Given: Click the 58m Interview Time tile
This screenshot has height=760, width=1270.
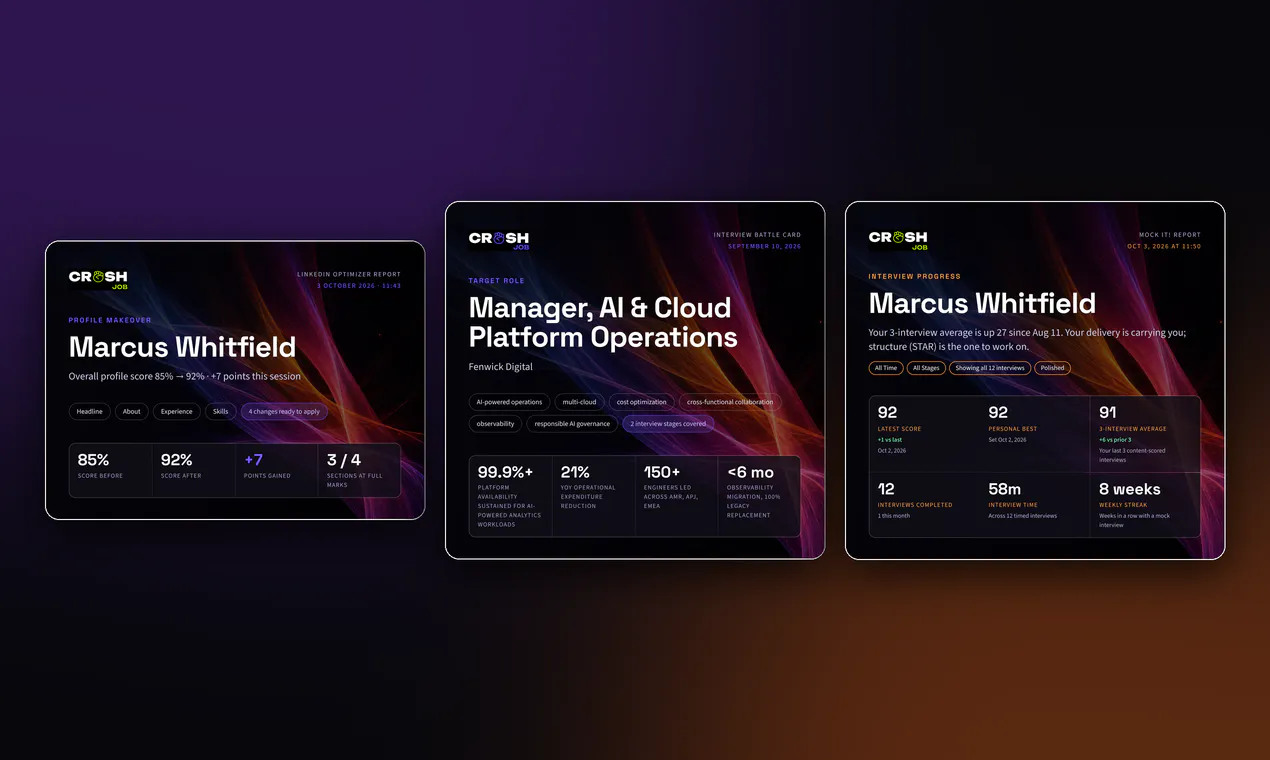Looking at the screenshot, I should [x=1034, y=505].
